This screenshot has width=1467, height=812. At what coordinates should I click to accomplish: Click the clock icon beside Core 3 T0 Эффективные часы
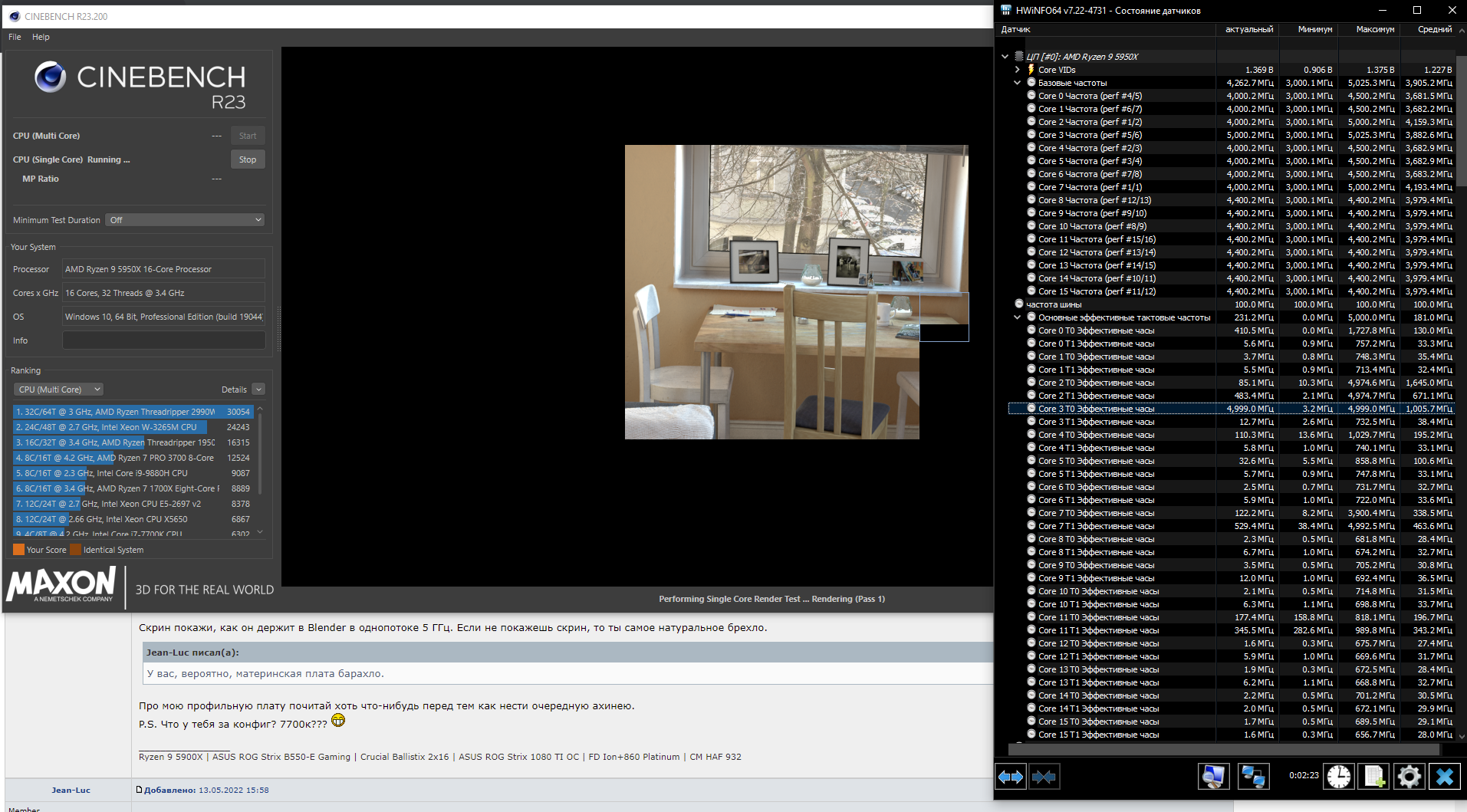[1031, 408]
